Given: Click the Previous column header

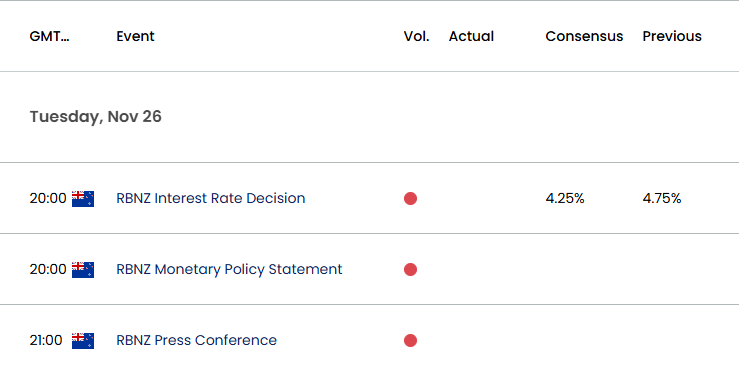Looking at the screenshot, I should [672, 36].
